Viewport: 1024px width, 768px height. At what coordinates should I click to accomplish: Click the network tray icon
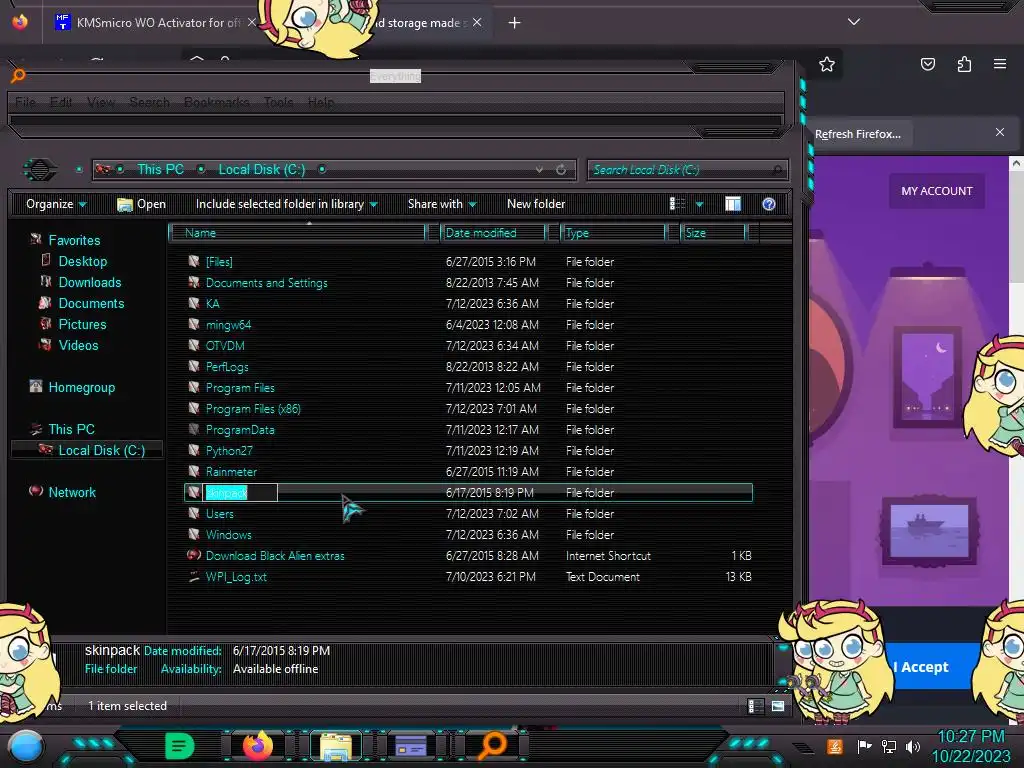coord(889,746)
